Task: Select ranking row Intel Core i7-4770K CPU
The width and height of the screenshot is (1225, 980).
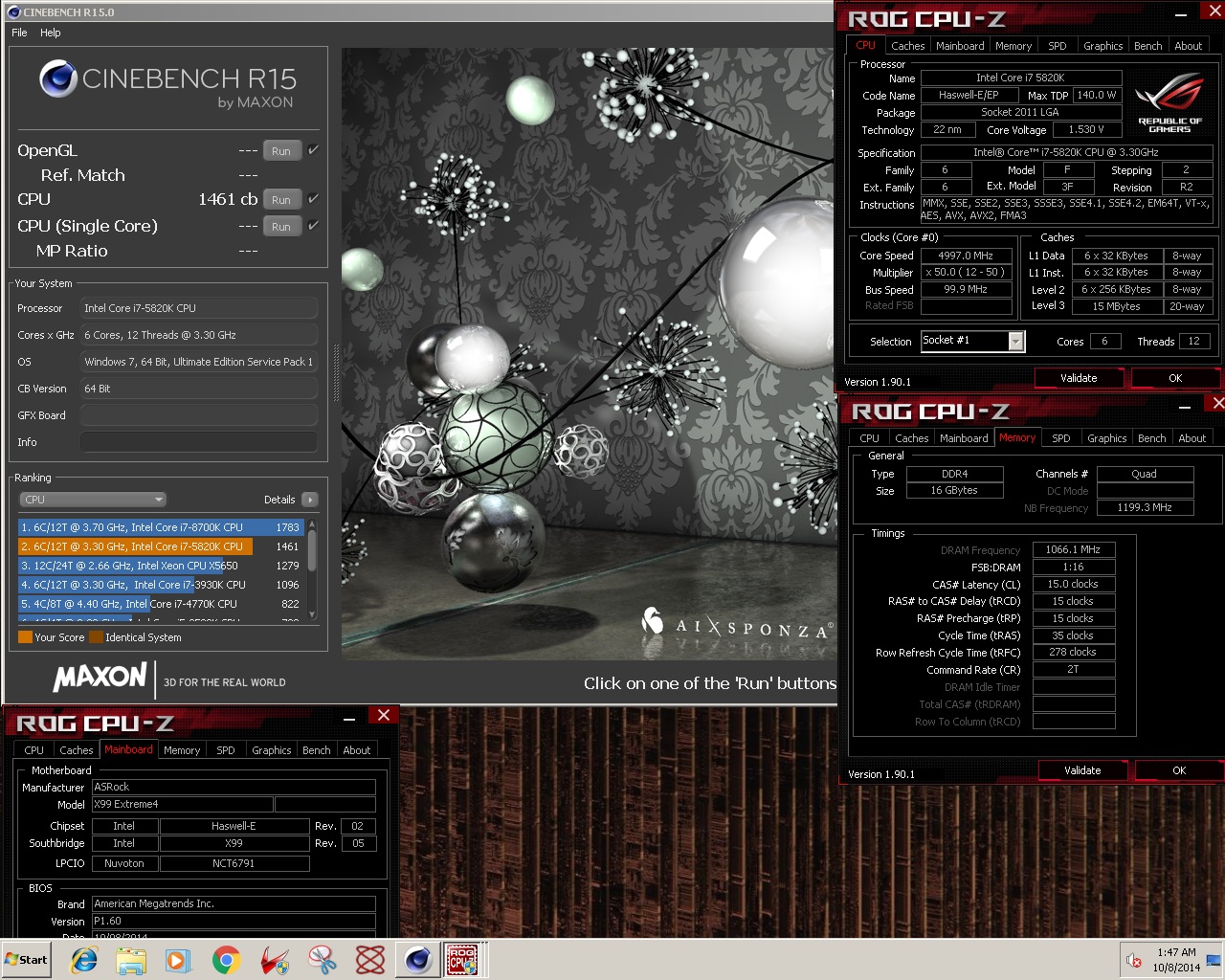Action: pyautogui.click(x=160, y=604)
